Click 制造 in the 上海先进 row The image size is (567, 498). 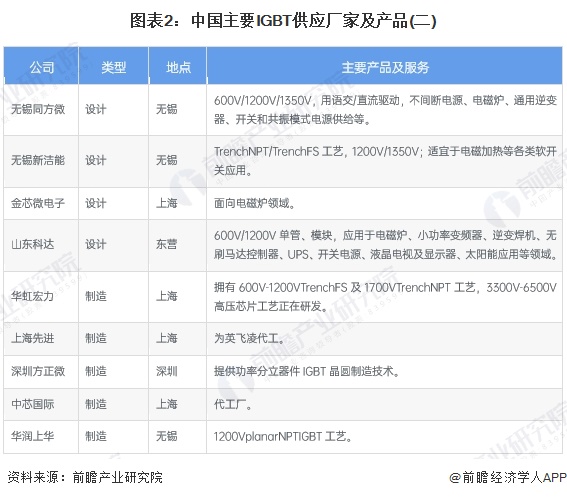[96, 338]
